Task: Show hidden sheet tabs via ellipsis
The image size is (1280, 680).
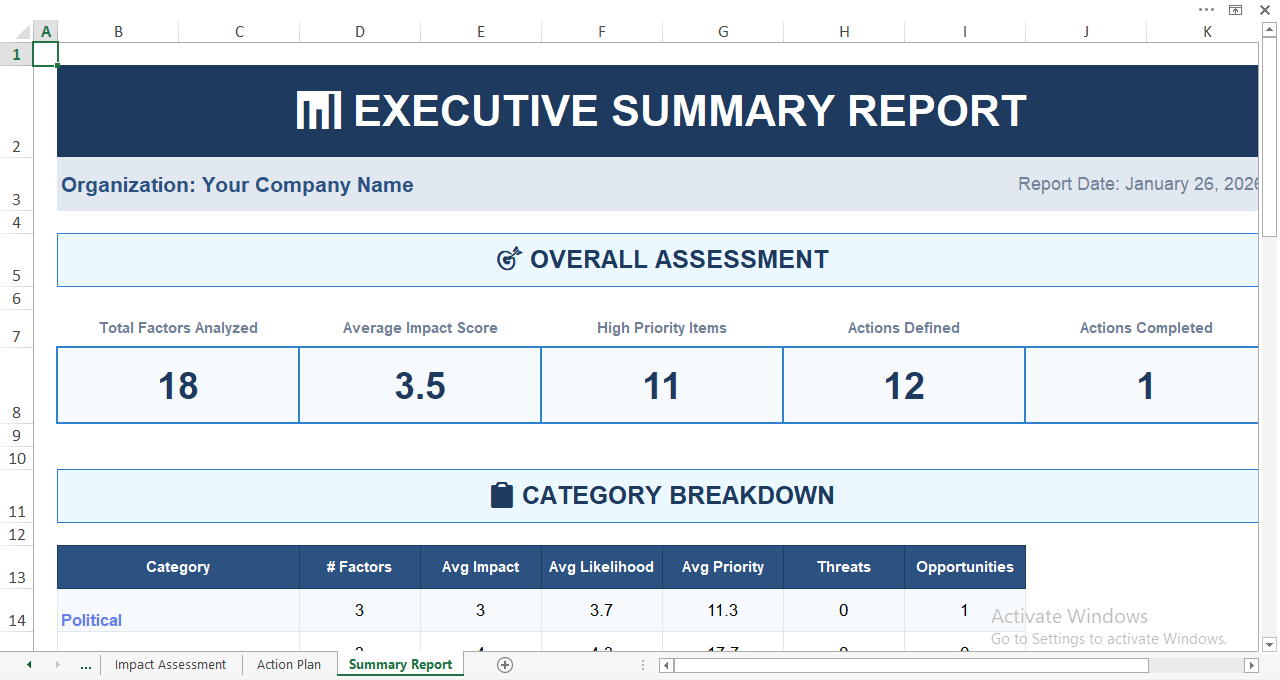Action: pos(85,665)
